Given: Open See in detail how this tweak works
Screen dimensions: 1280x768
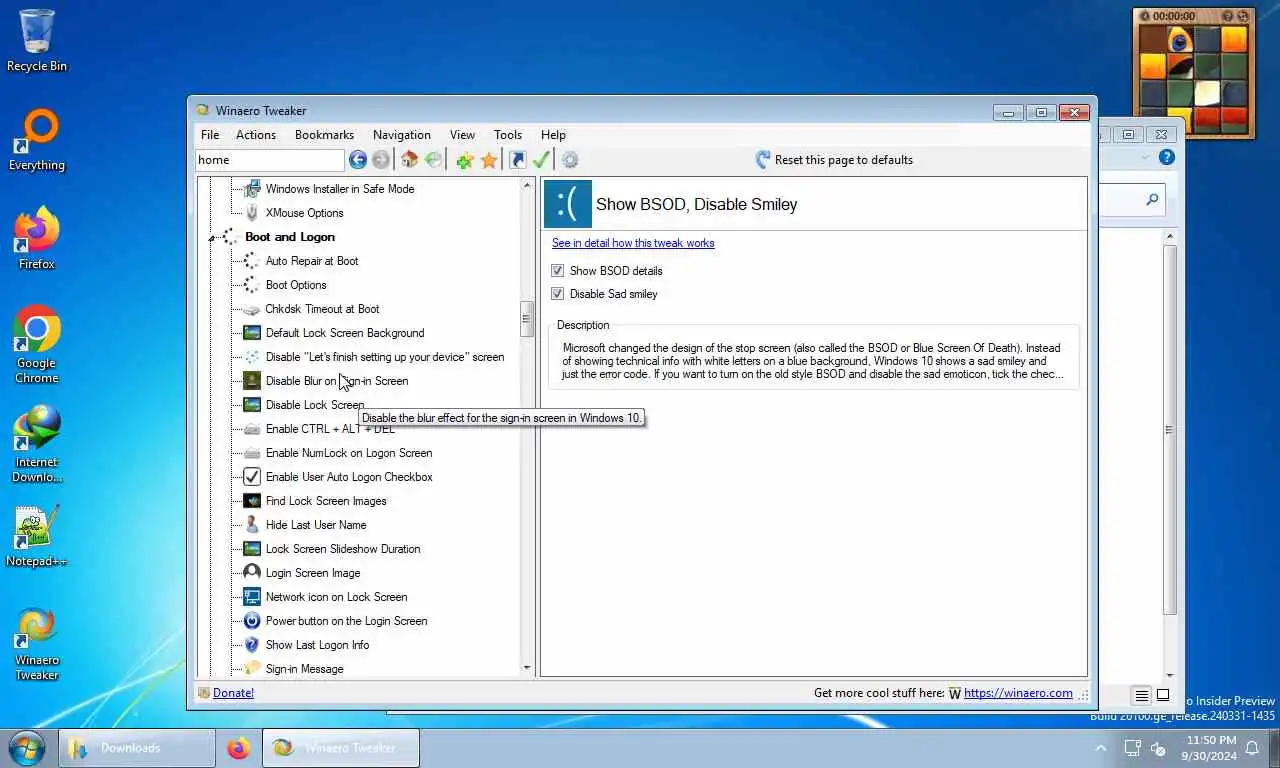Looking at the screenshot, I should click(633, 243).
